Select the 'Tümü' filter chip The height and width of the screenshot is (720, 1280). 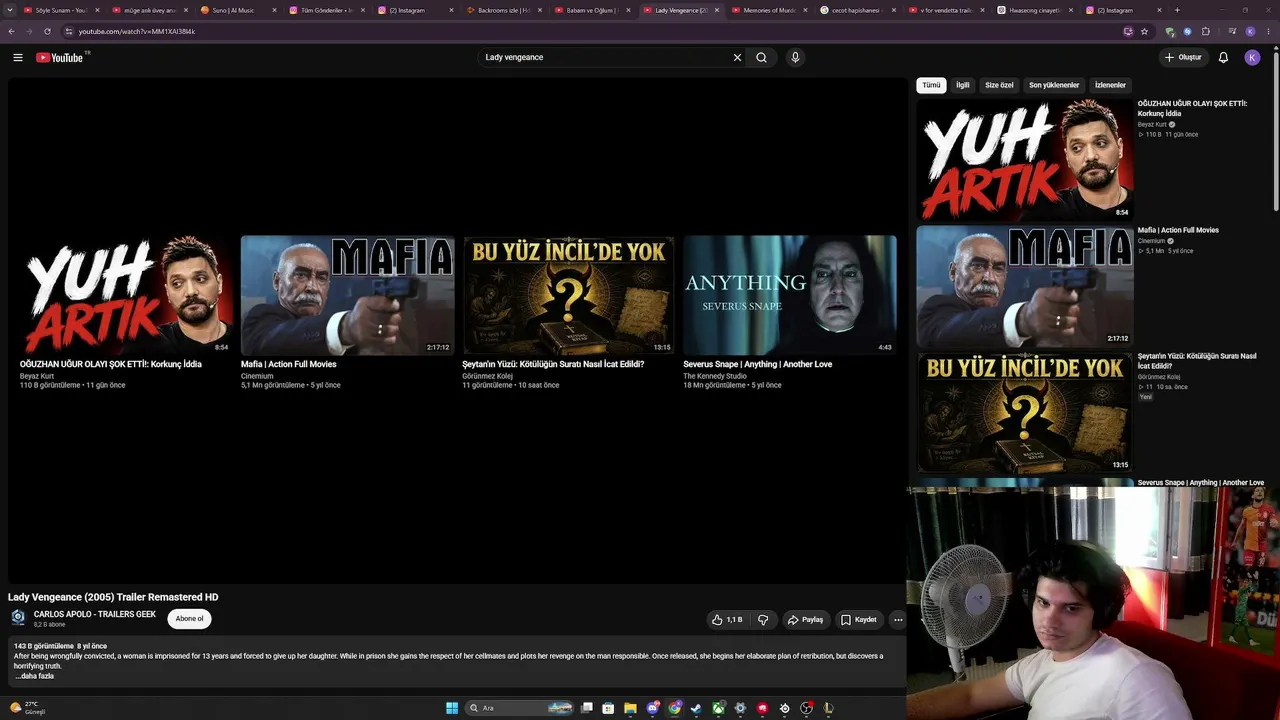point(931,85)
